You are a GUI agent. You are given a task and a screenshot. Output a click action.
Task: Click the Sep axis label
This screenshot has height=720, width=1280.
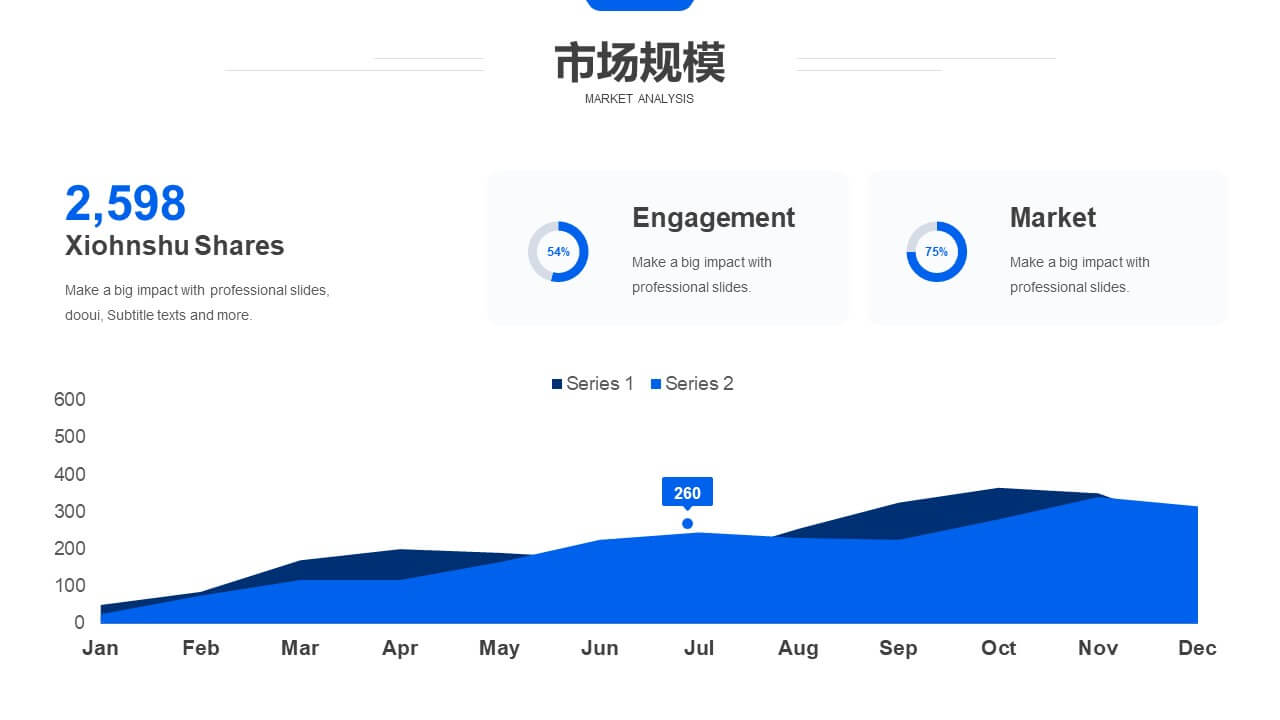point(898,648)
